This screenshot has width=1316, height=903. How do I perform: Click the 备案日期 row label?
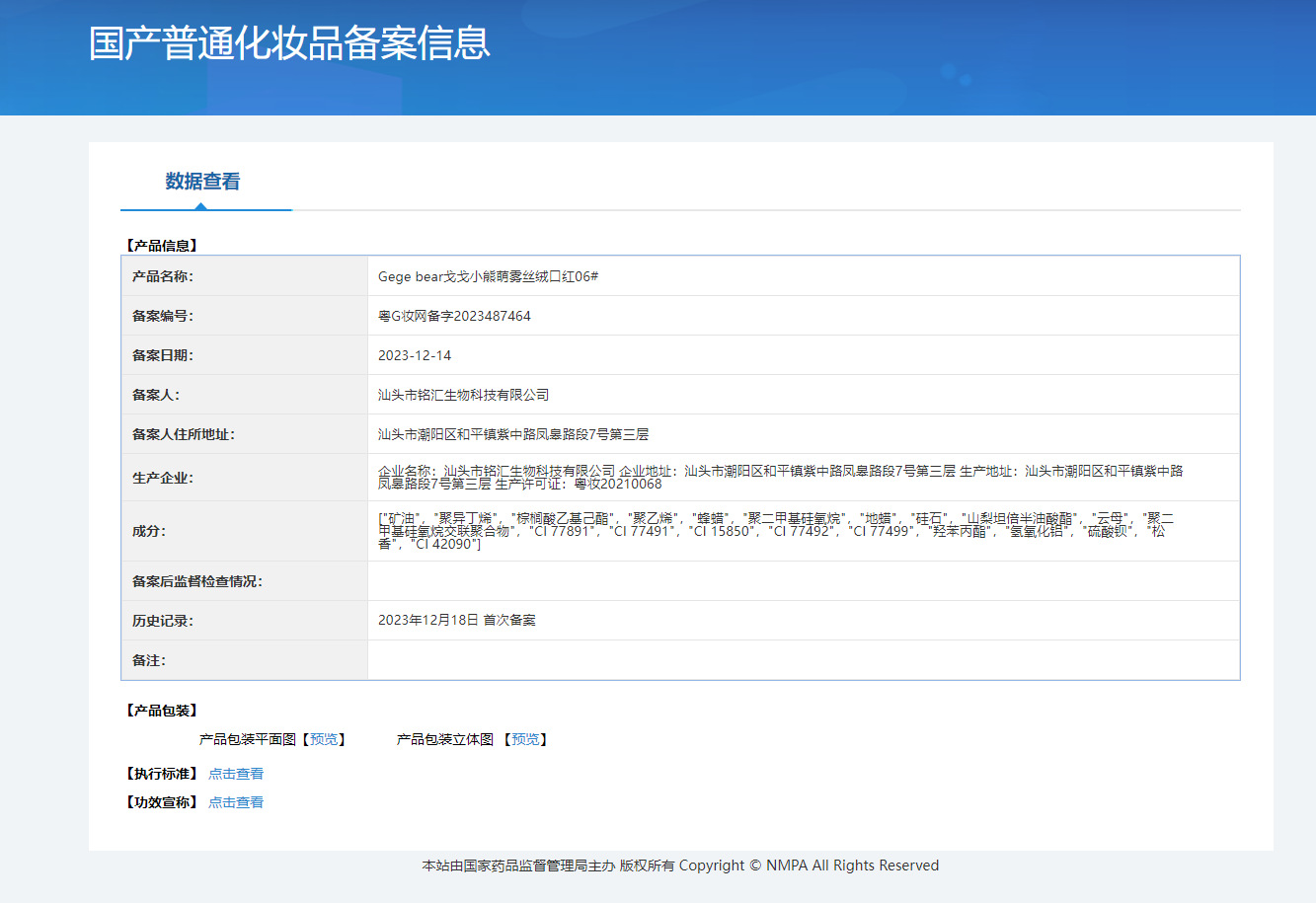(x=163, y=355)
